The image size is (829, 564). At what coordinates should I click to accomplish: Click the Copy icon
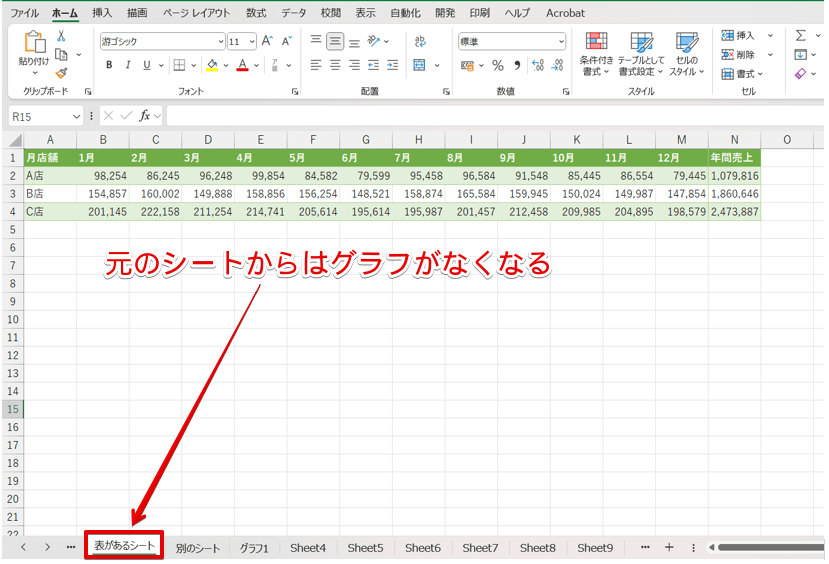coord(61,54)
